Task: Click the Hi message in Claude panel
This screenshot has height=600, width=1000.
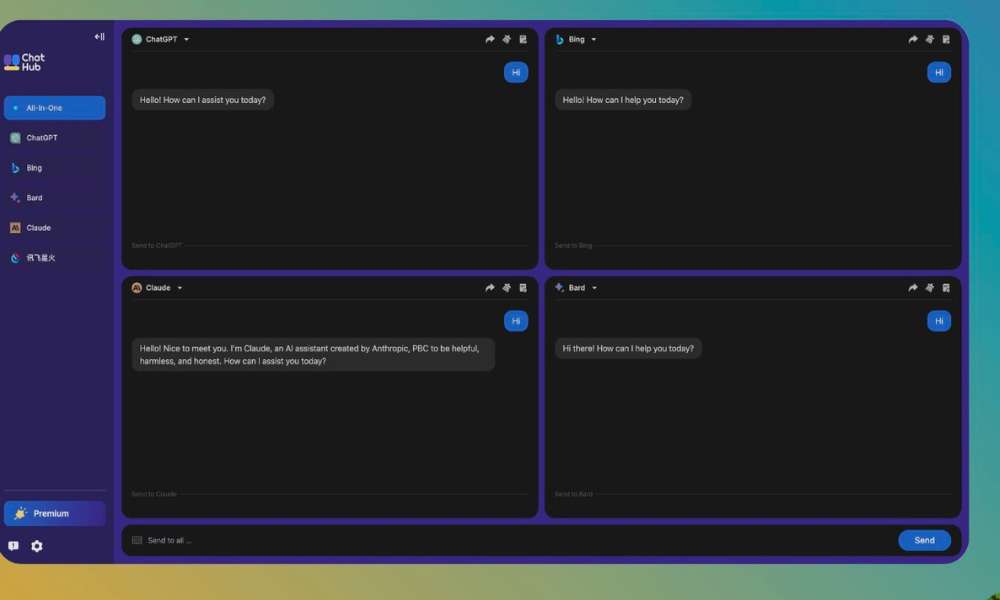Action: [x=516, y=321]
